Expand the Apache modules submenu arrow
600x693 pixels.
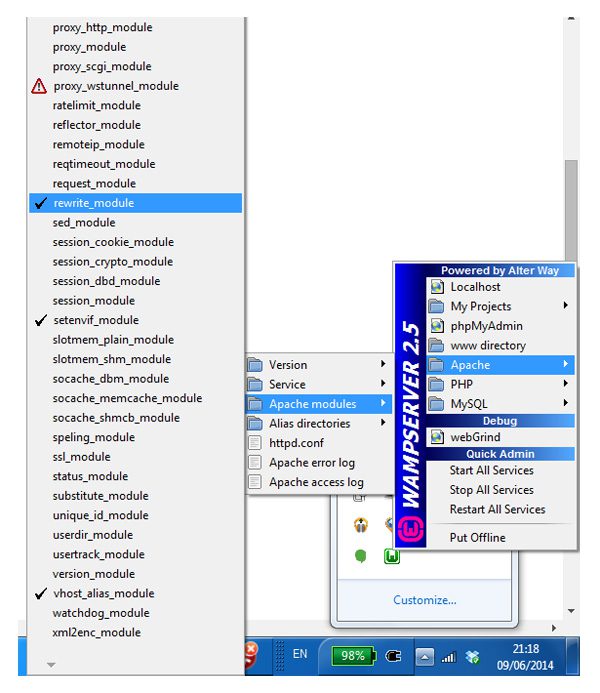tap(383, 403)
